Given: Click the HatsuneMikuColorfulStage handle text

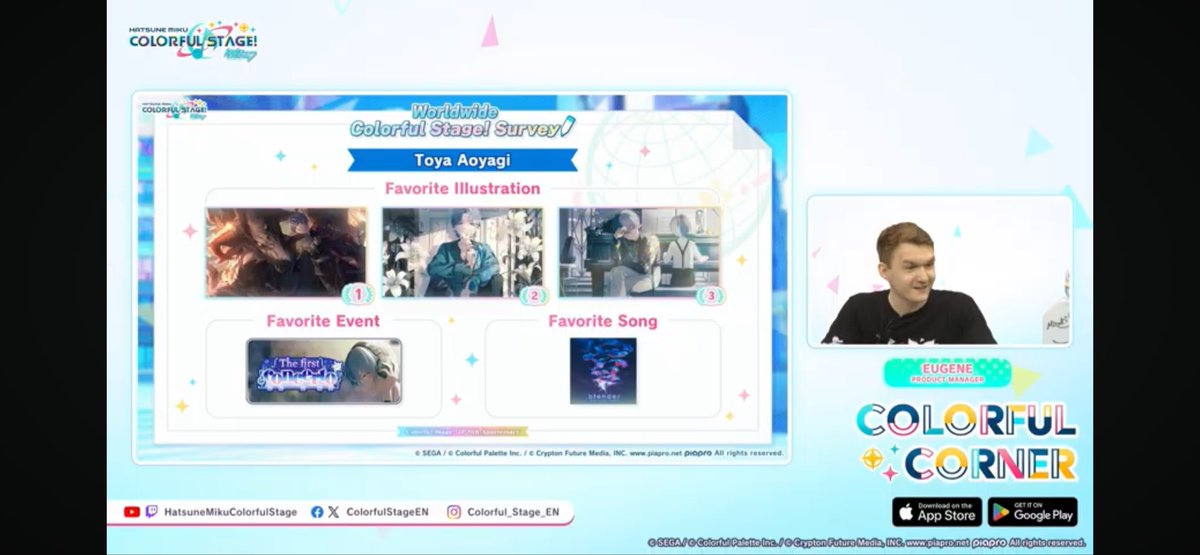Looking at the screenshot, I should (229, 512).
